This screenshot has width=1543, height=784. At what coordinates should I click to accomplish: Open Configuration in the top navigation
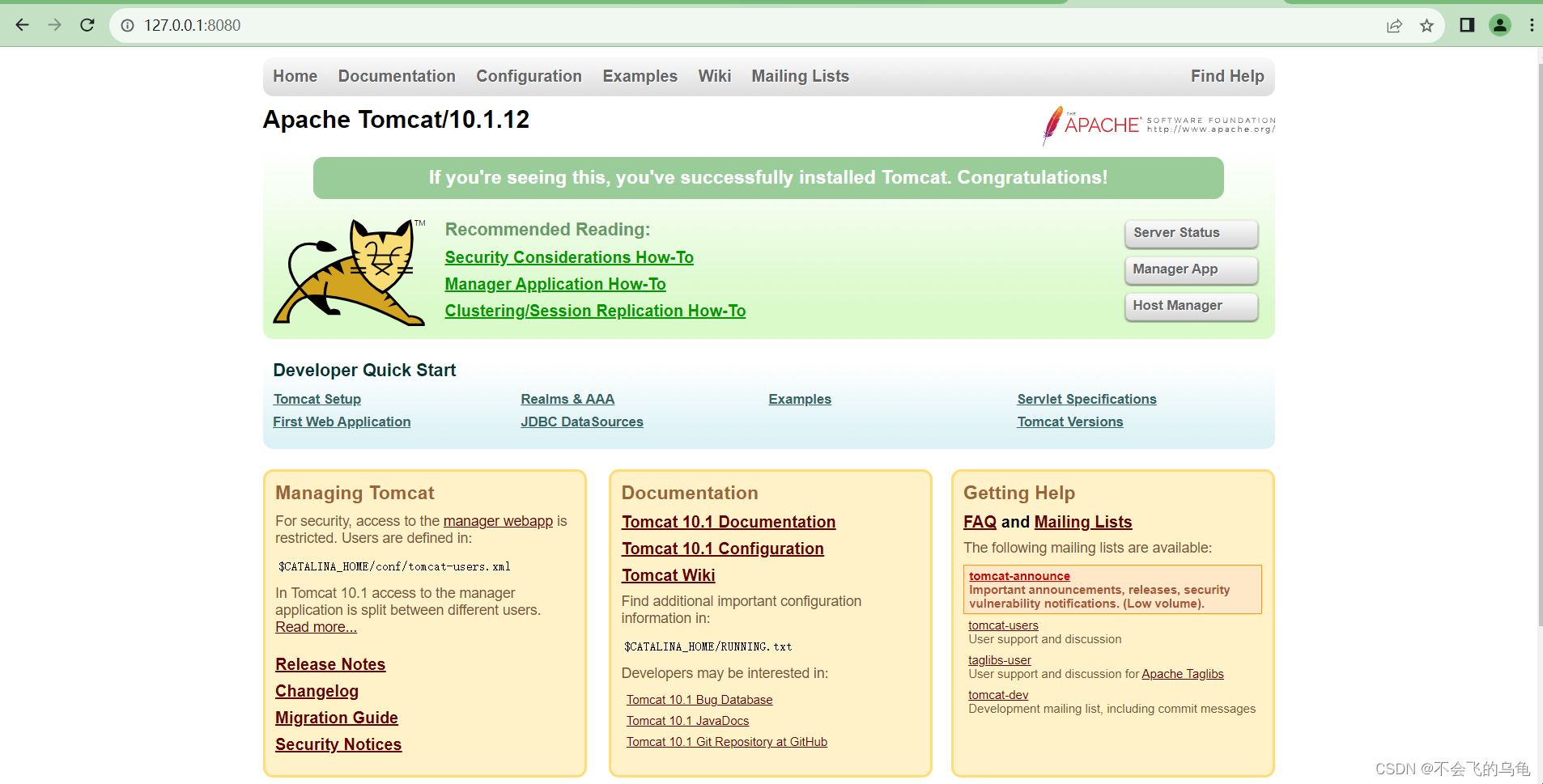pos(529,76)
